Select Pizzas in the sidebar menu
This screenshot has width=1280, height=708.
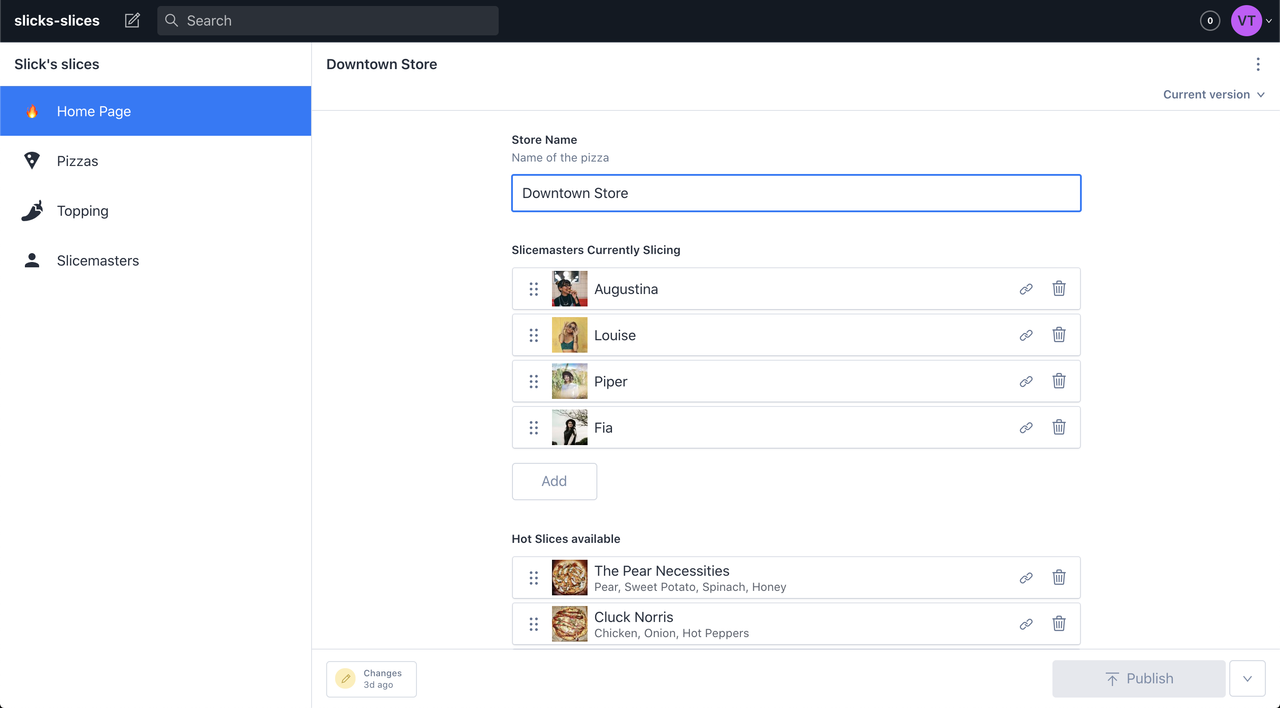(x=77, y=160)
